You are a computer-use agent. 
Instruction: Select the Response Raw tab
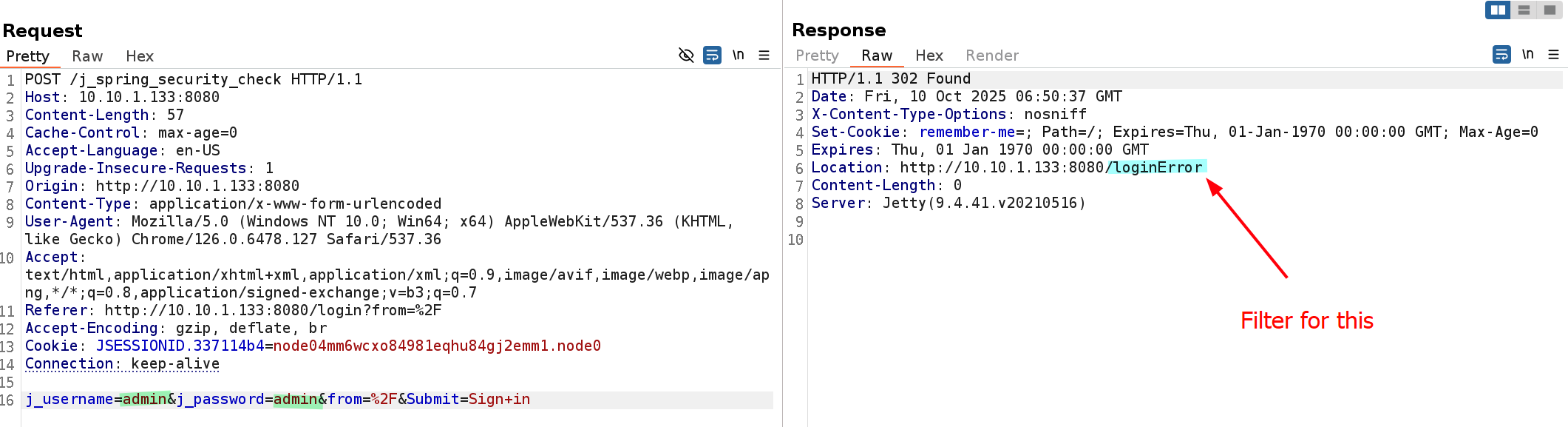tap(877, 56)
